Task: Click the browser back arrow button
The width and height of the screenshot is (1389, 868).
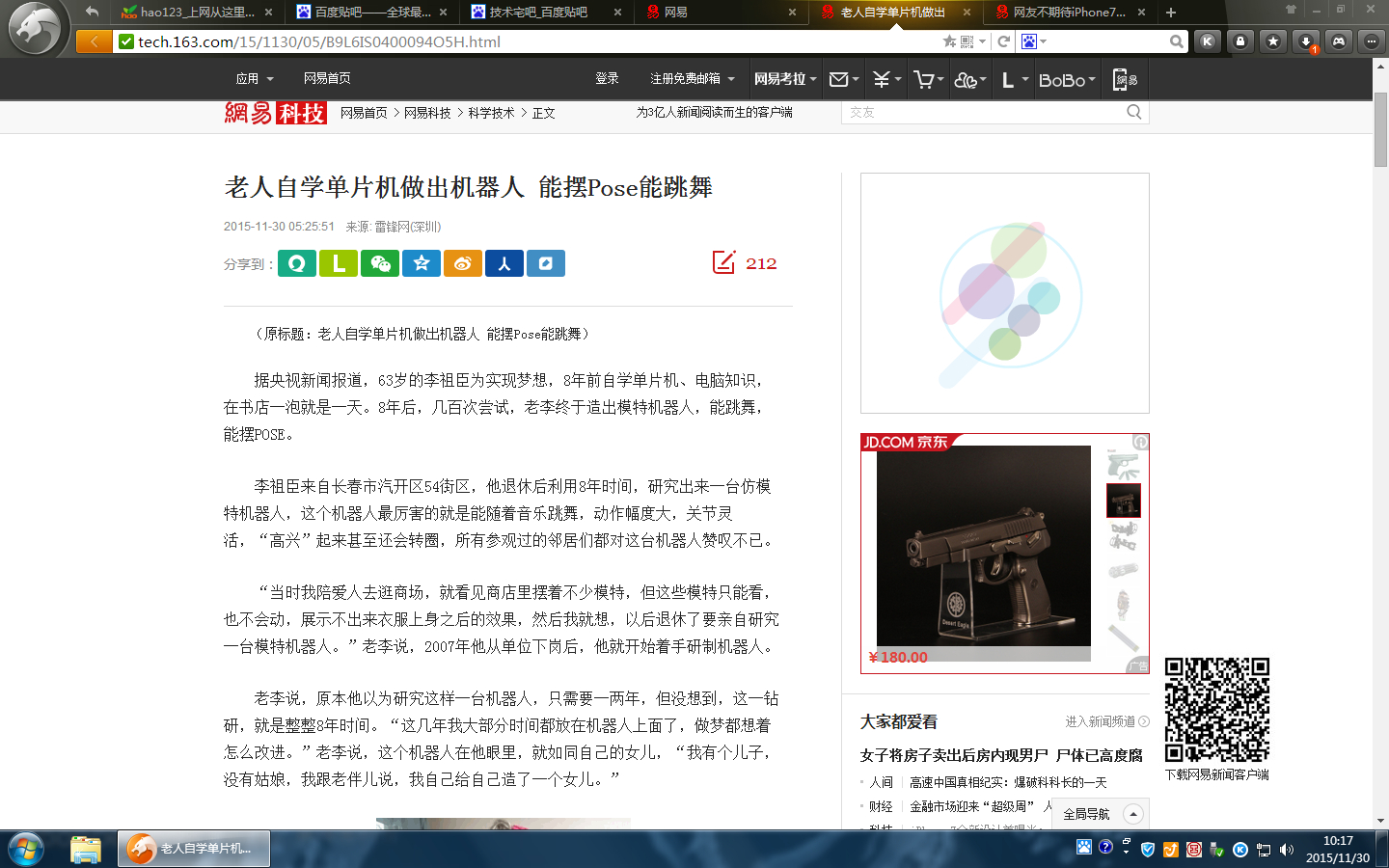Action: (x=95, y=41)
